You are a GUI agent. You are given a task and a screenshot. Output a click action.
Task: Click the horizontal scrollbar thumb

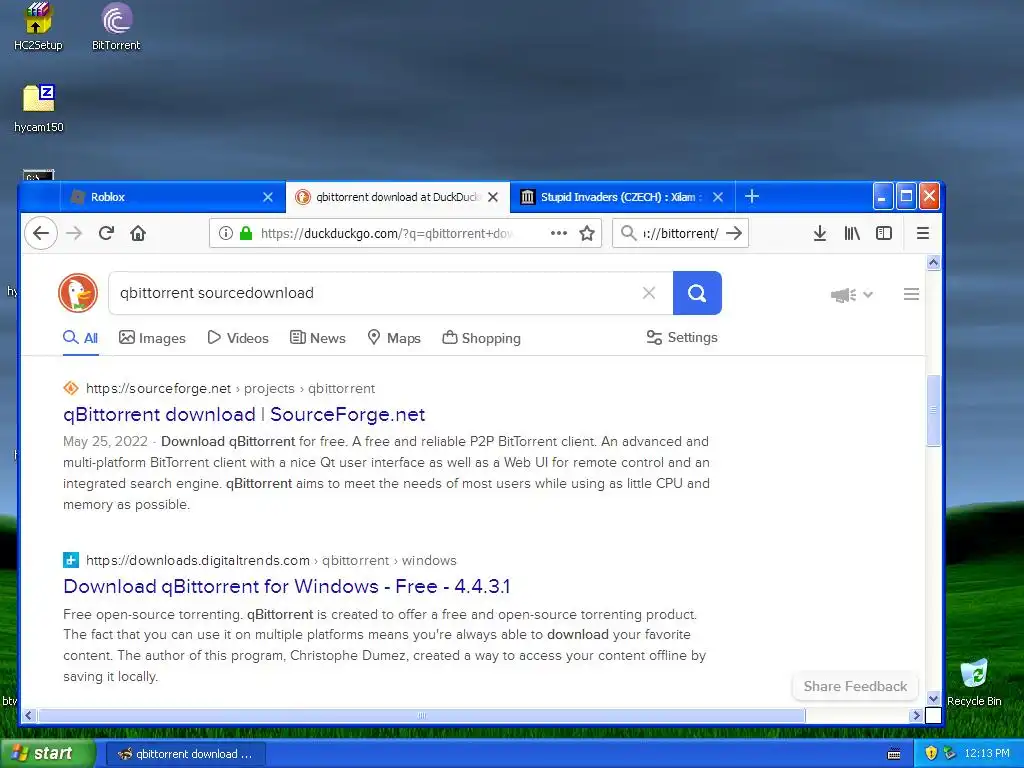422,715
